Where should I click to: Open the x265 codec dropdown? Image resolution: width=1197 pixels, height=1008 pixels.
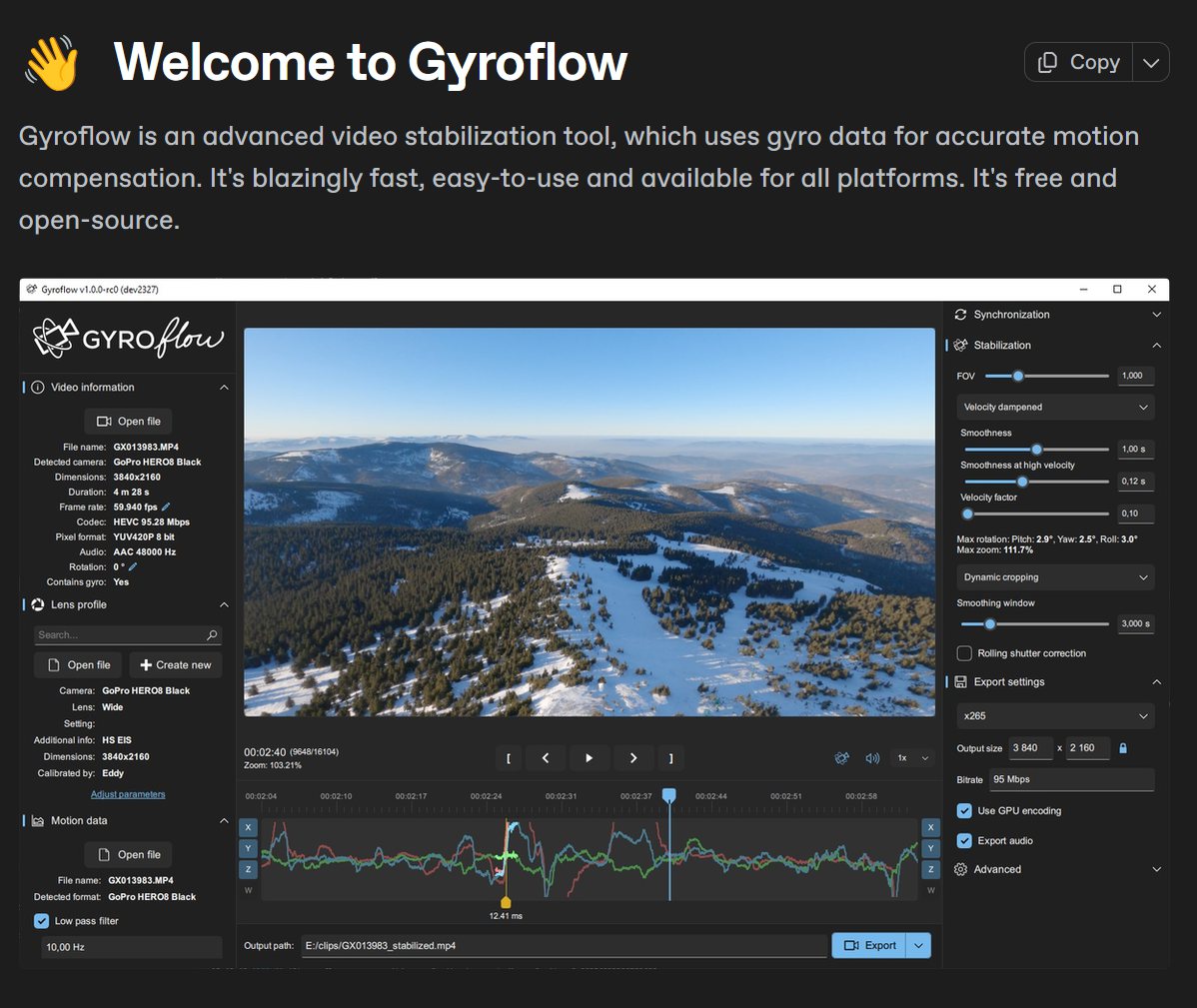coord(1055,715)
